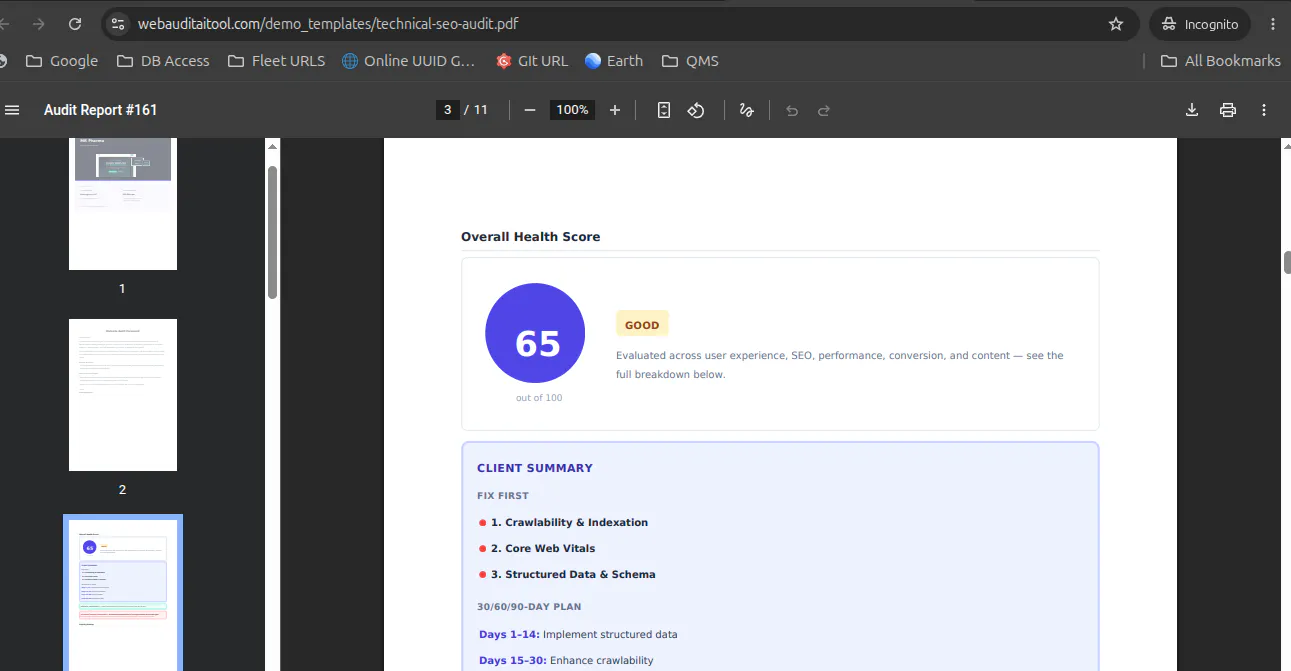This screenshot has width=1291, height=671.
Task: Open the QMS bookmarks folder
Action: click(x=690, y=61)
